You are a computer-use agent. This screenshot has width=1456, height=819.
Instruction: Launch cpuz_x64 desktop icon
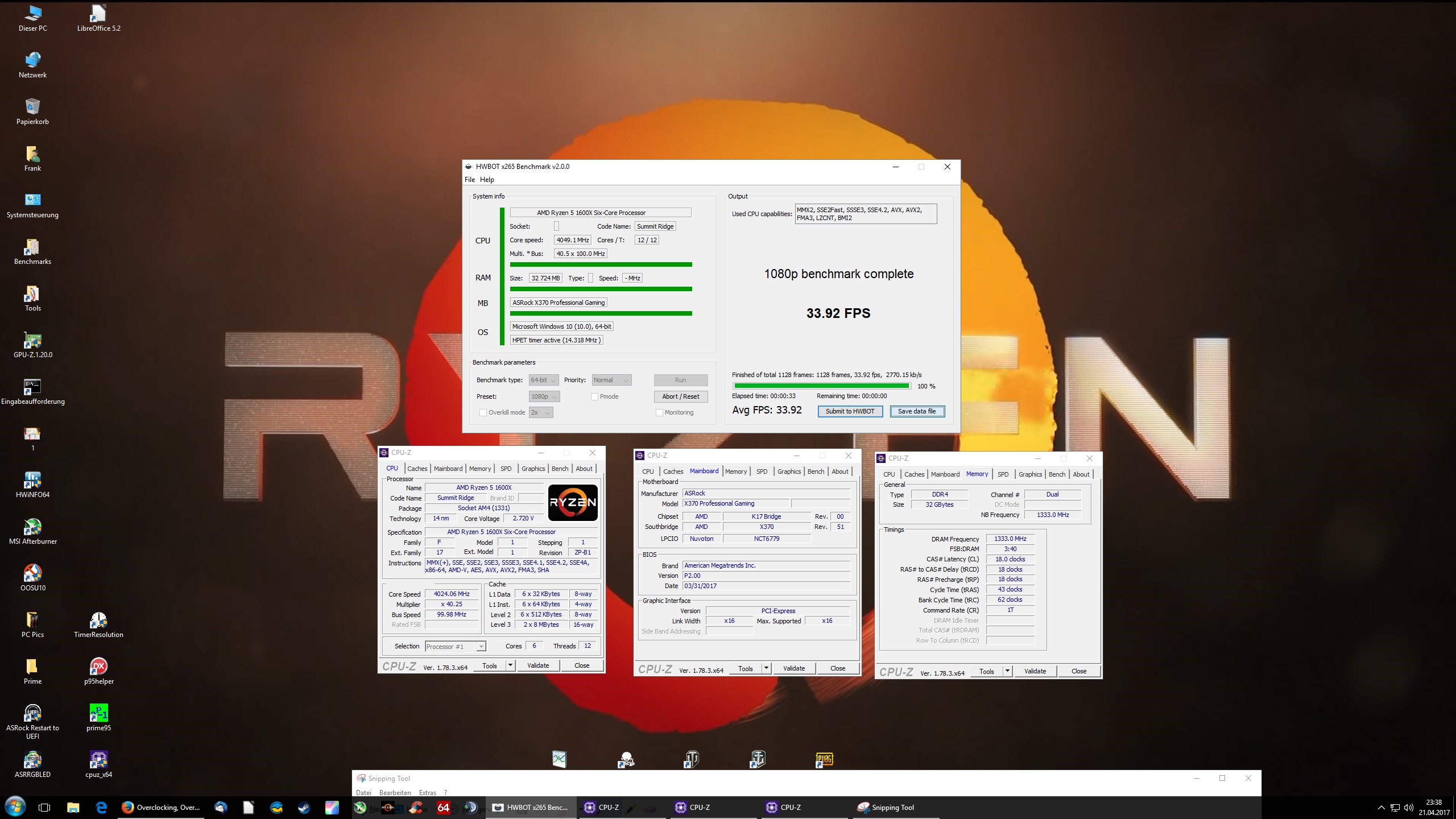[98, 764]
